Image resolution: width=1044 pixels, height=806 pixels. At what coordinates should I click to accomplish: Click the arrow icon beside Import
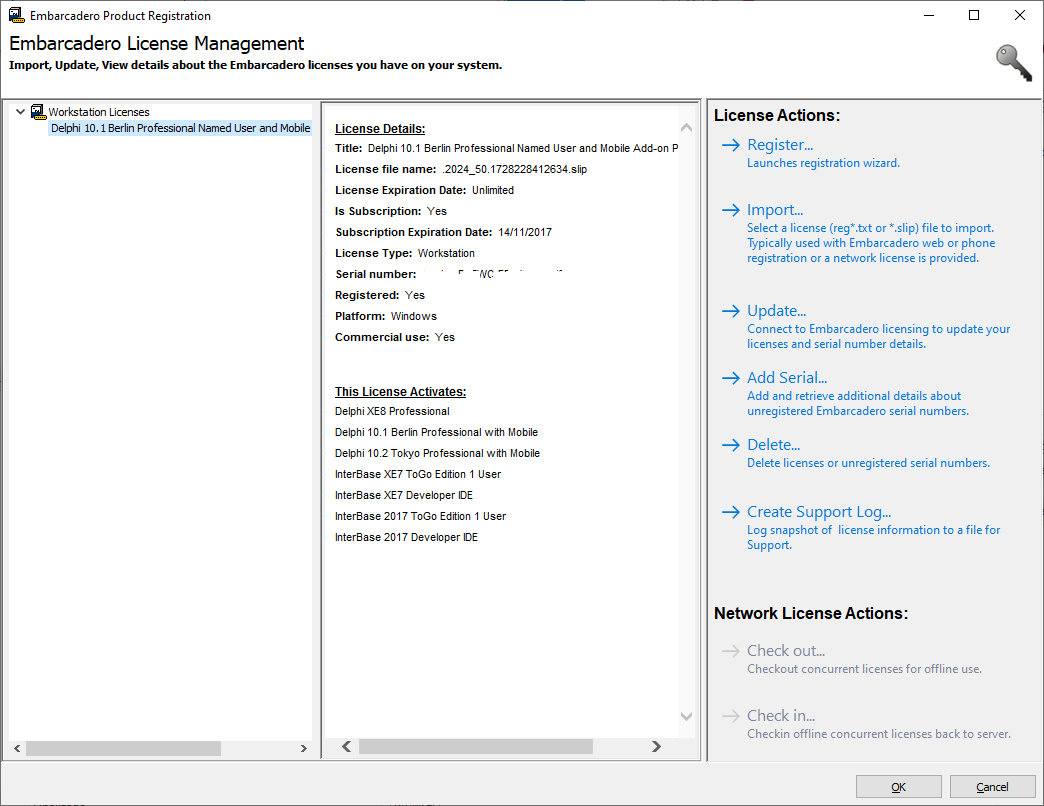(731, 210)
